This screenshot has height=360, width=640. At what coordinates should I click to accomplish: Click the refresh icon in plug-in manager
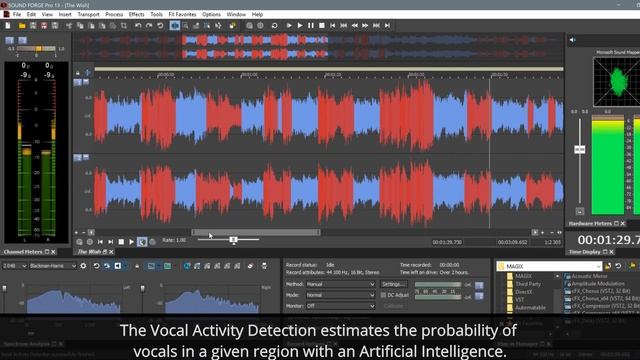pos(618,266)
